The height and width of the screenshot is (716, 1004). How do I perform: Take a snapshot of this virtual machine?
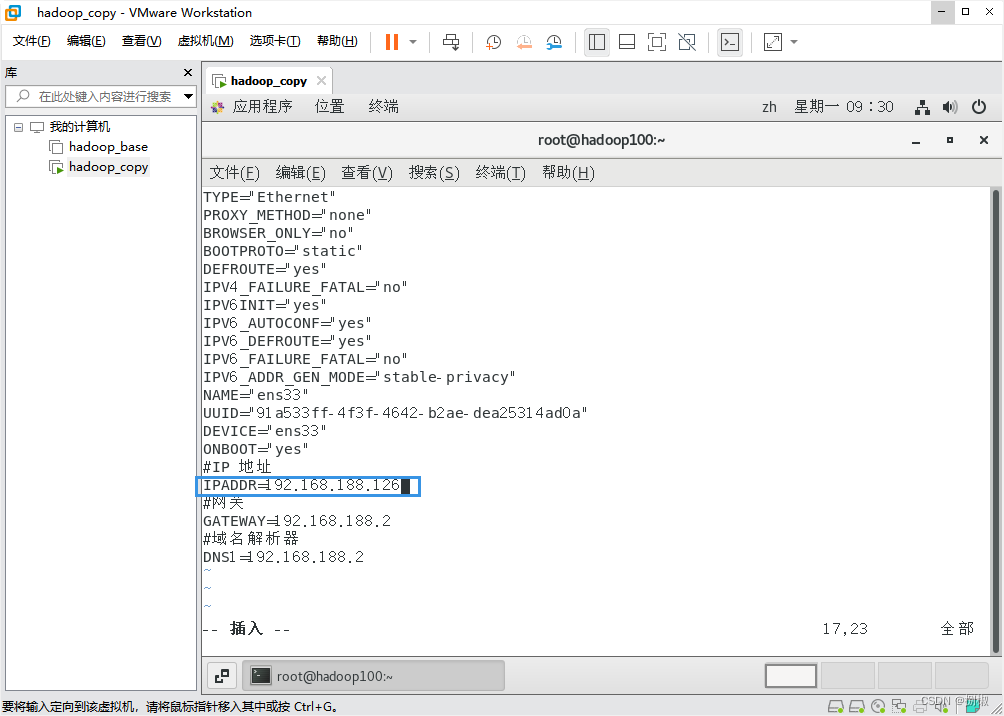(x=493, y=42)
